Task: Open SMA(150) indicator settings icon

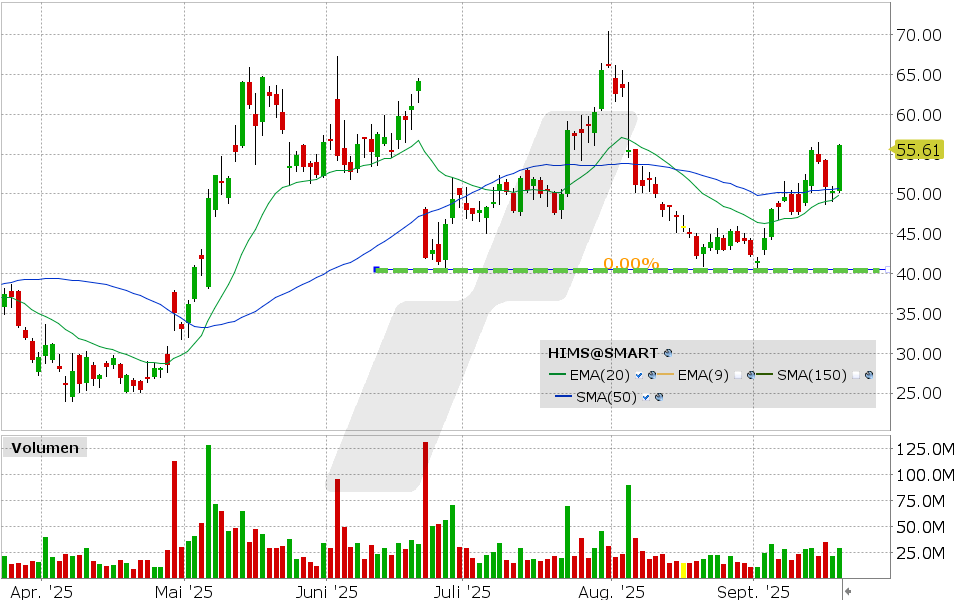Action: [869, 375]
